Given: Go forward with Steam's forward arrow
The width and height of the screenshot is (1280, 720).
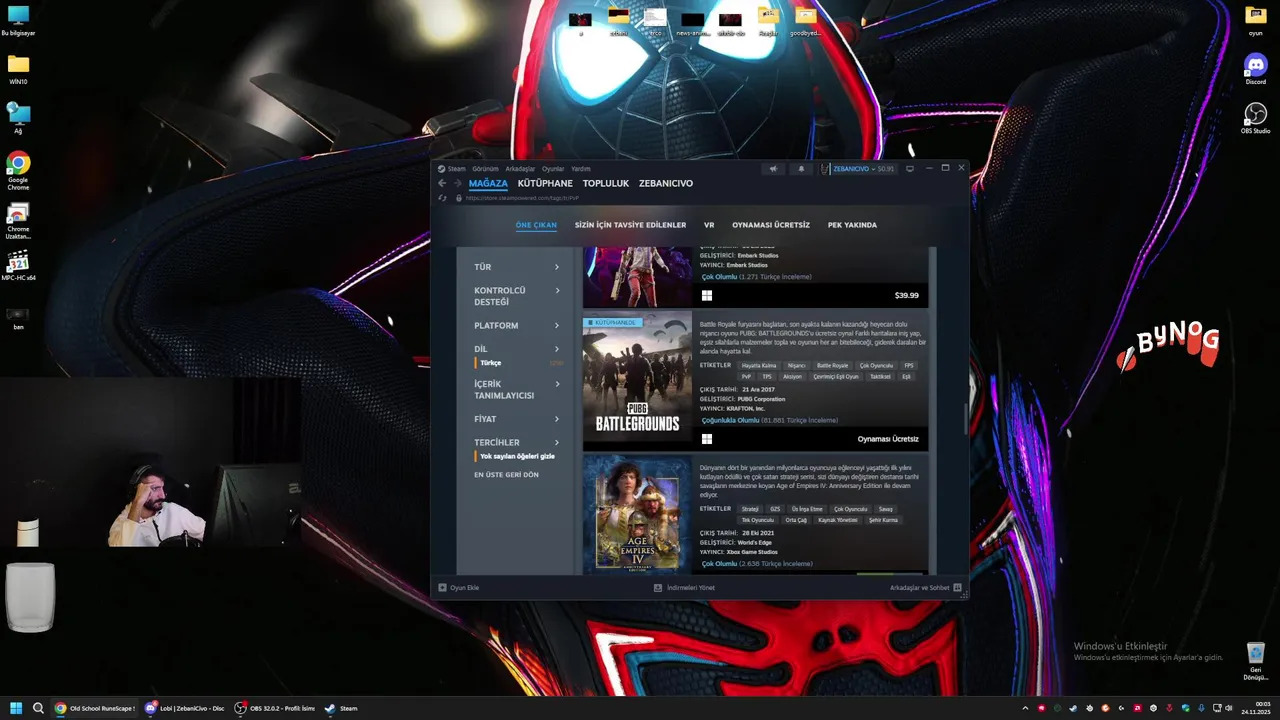Looking at the screenshot, I should 457,183.
